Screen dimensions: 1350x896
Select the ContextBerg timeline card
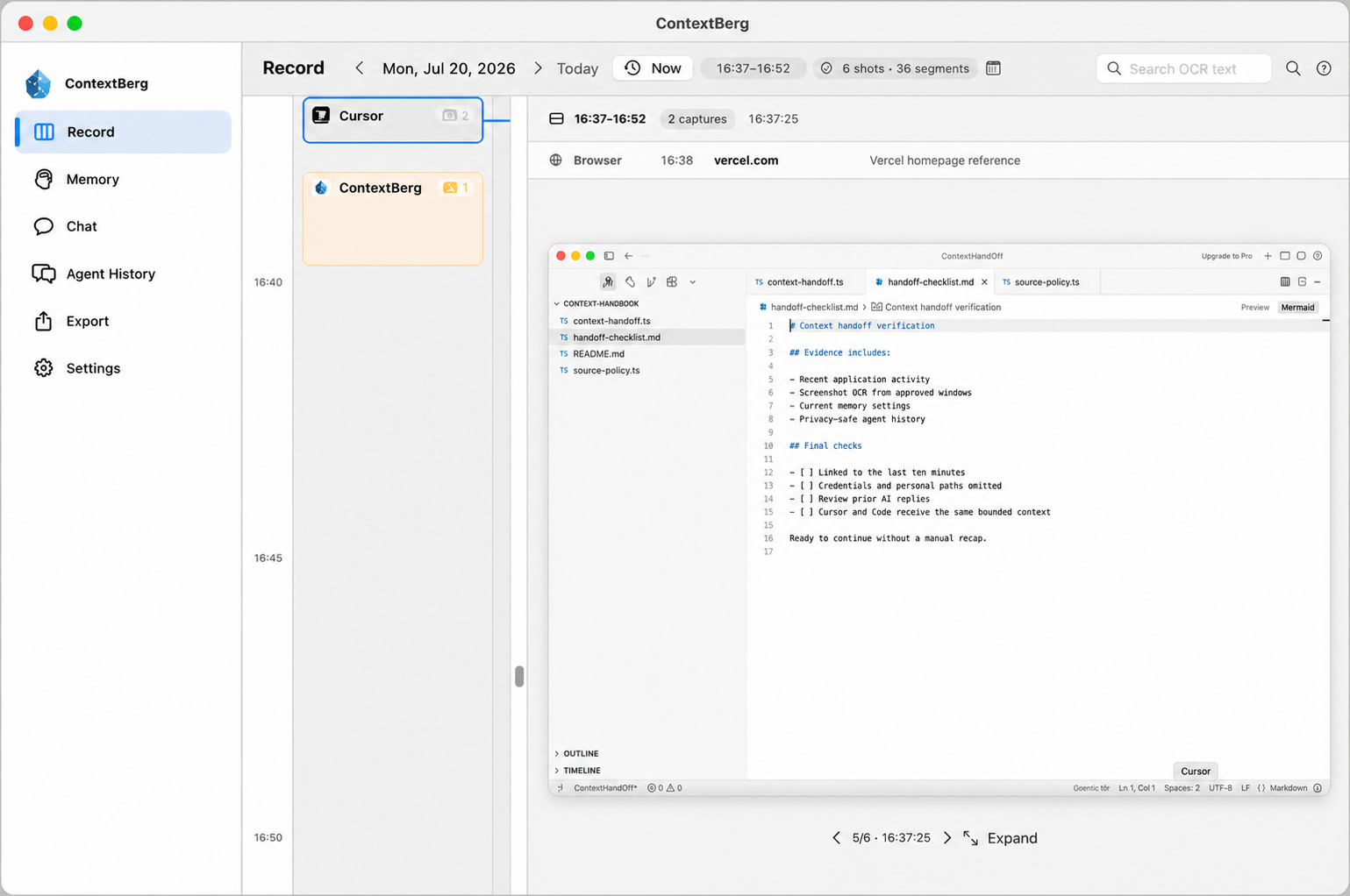[393, 219]
